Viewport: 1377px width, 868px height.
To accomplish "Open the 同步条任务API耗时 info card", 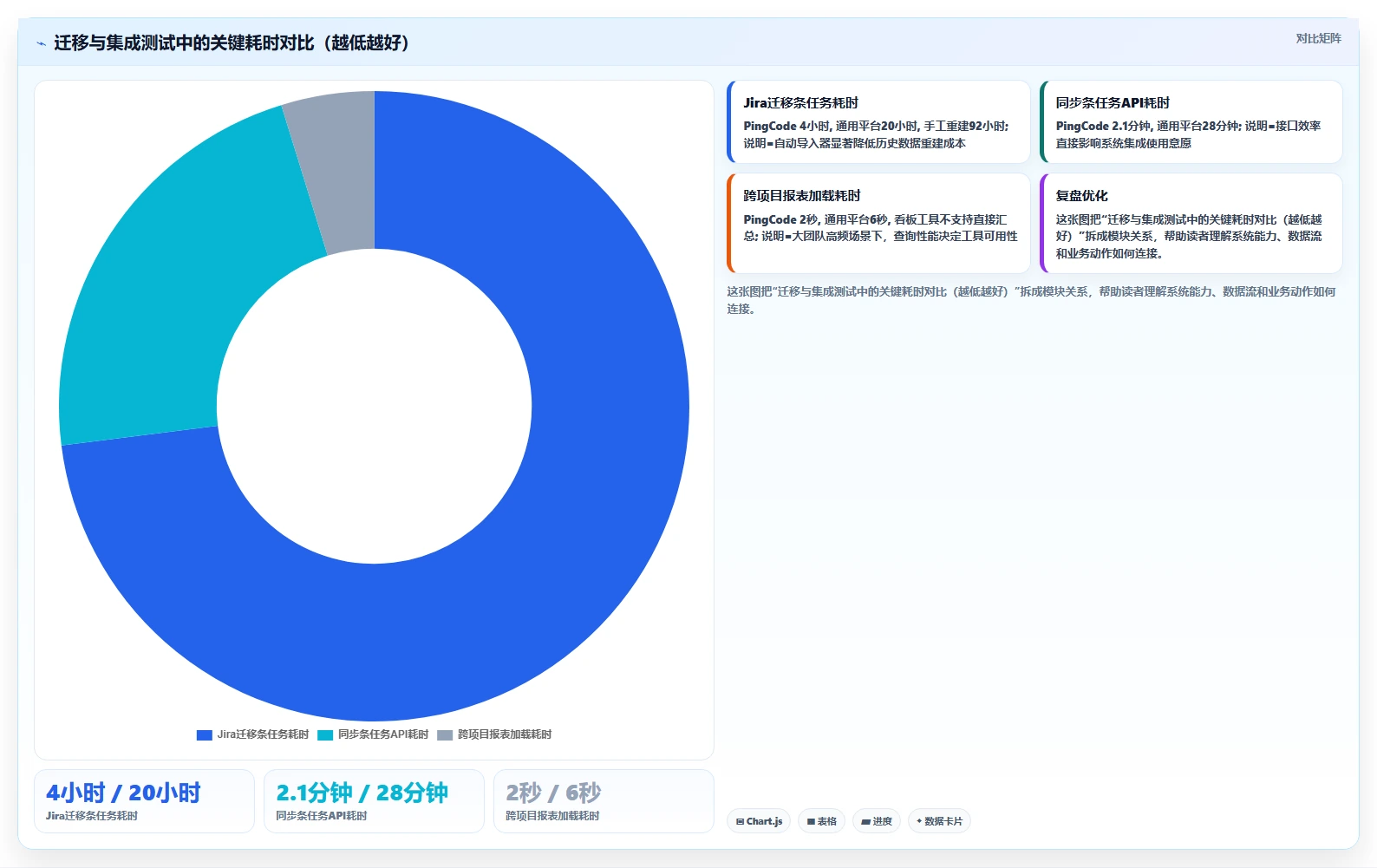I will pyautogui.click(x=1191, y=122).
